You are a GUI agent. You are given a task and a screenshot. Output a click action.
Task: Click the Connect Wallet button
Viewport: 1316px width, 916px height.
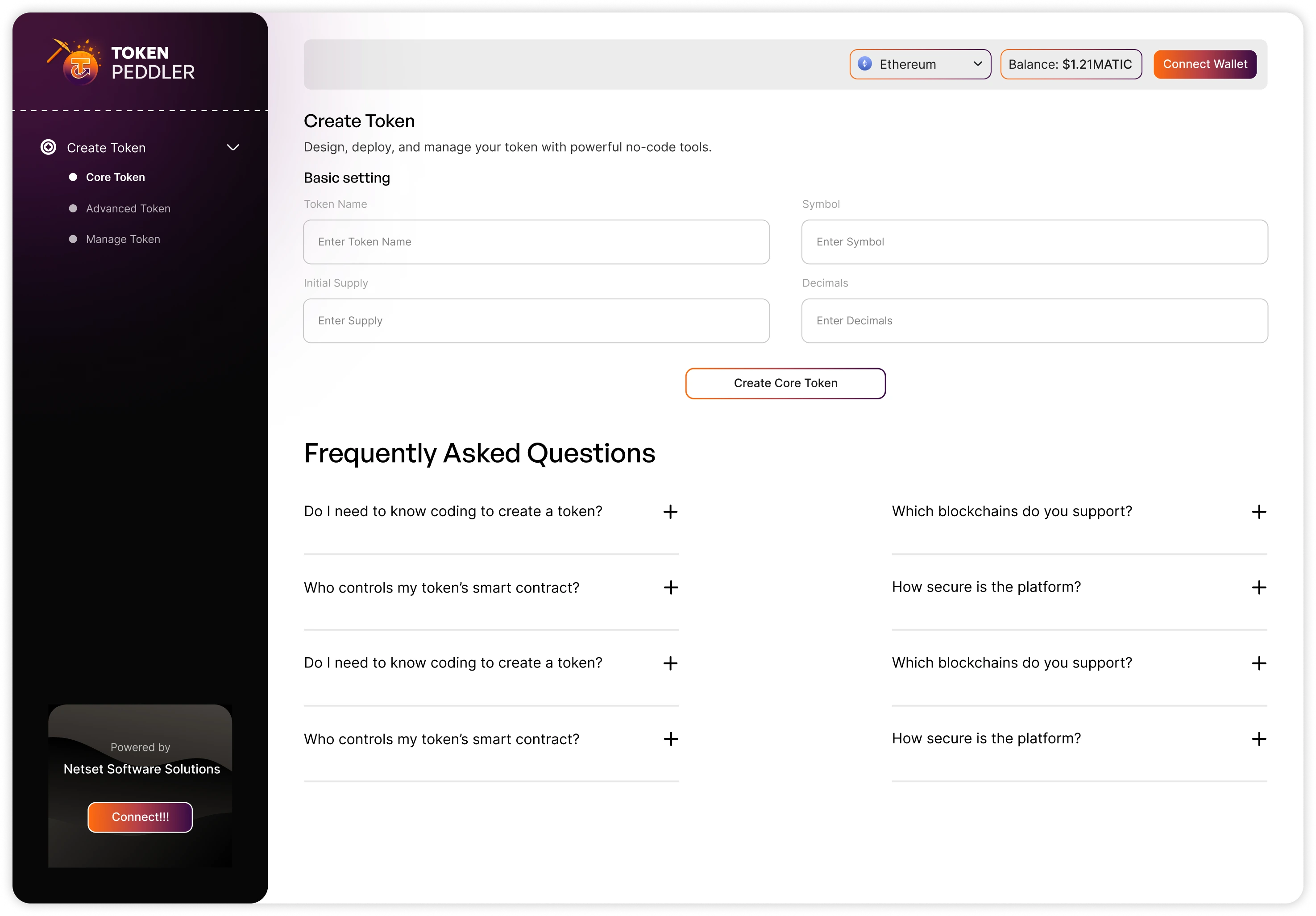tap(1205, 64)
